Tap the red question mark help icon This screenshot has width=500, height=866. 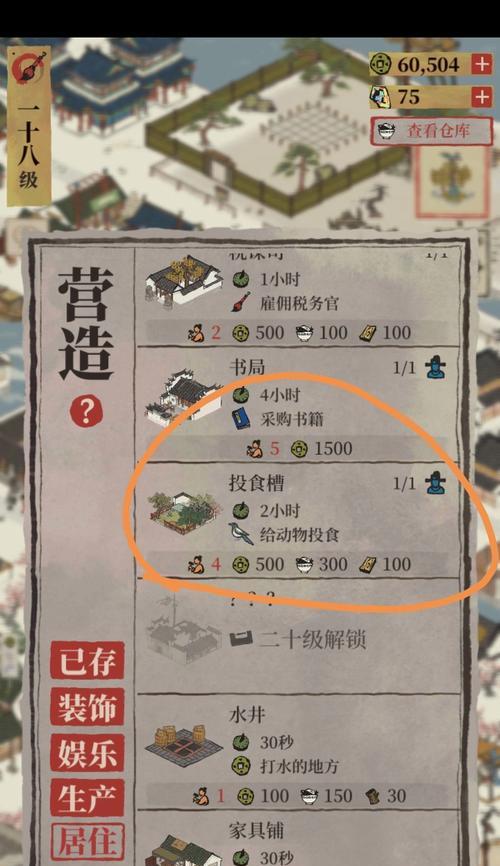pyautogui.click(x=86, y=411)
